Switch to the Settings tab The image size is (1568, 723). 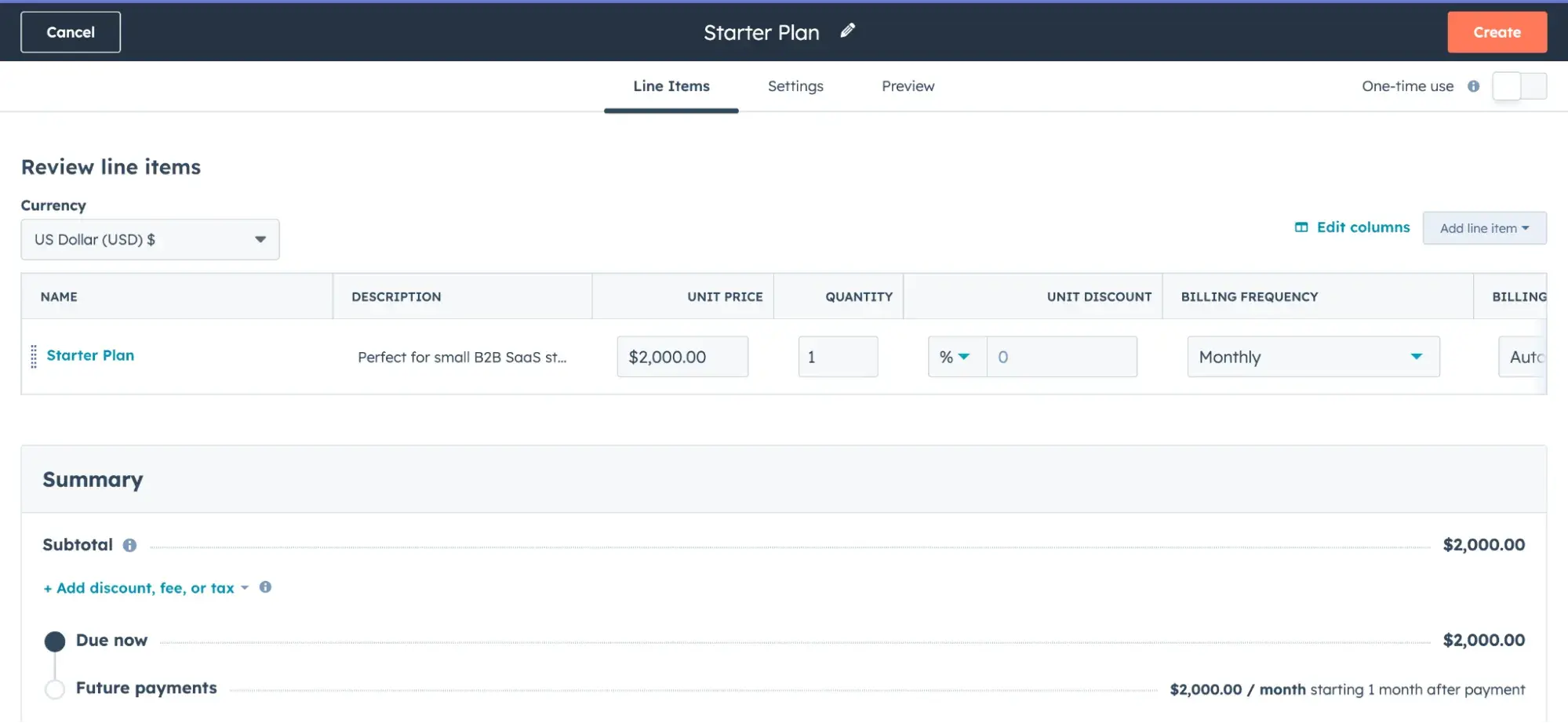[x=795, y=86]
